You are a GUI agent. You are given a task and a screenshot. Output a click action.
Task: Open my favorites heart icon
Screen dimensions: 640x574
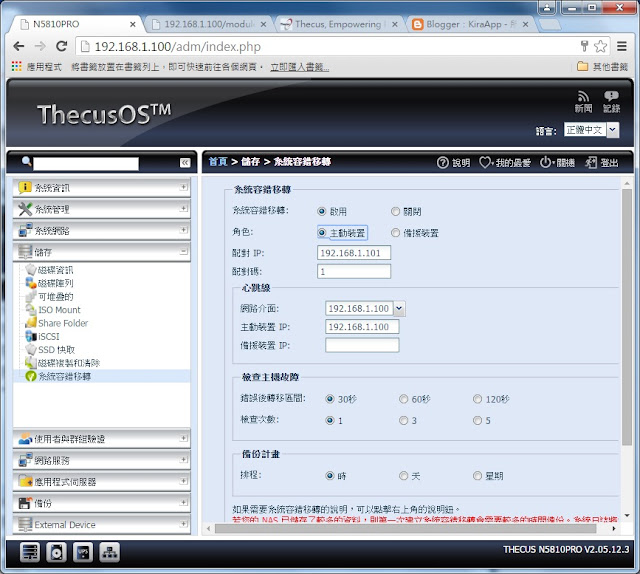click(x=484, y=162)
